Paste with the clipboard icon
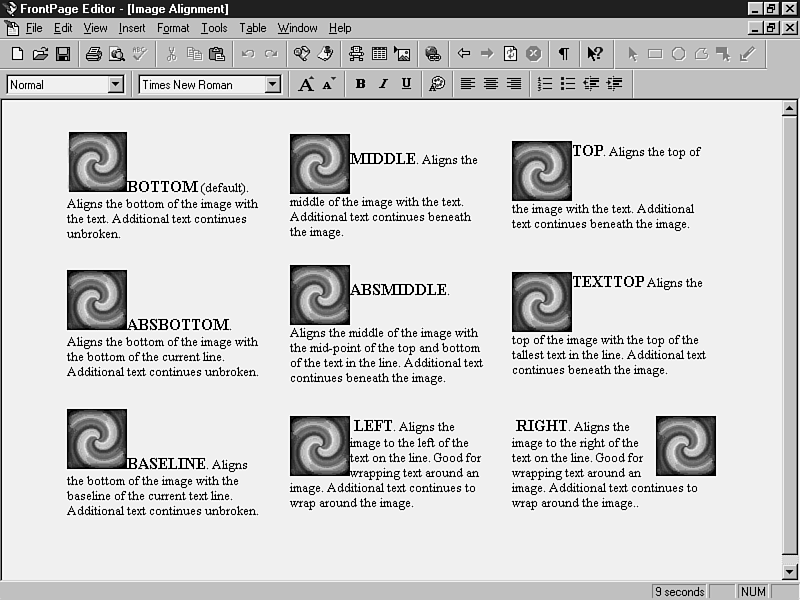 (217, 54)
